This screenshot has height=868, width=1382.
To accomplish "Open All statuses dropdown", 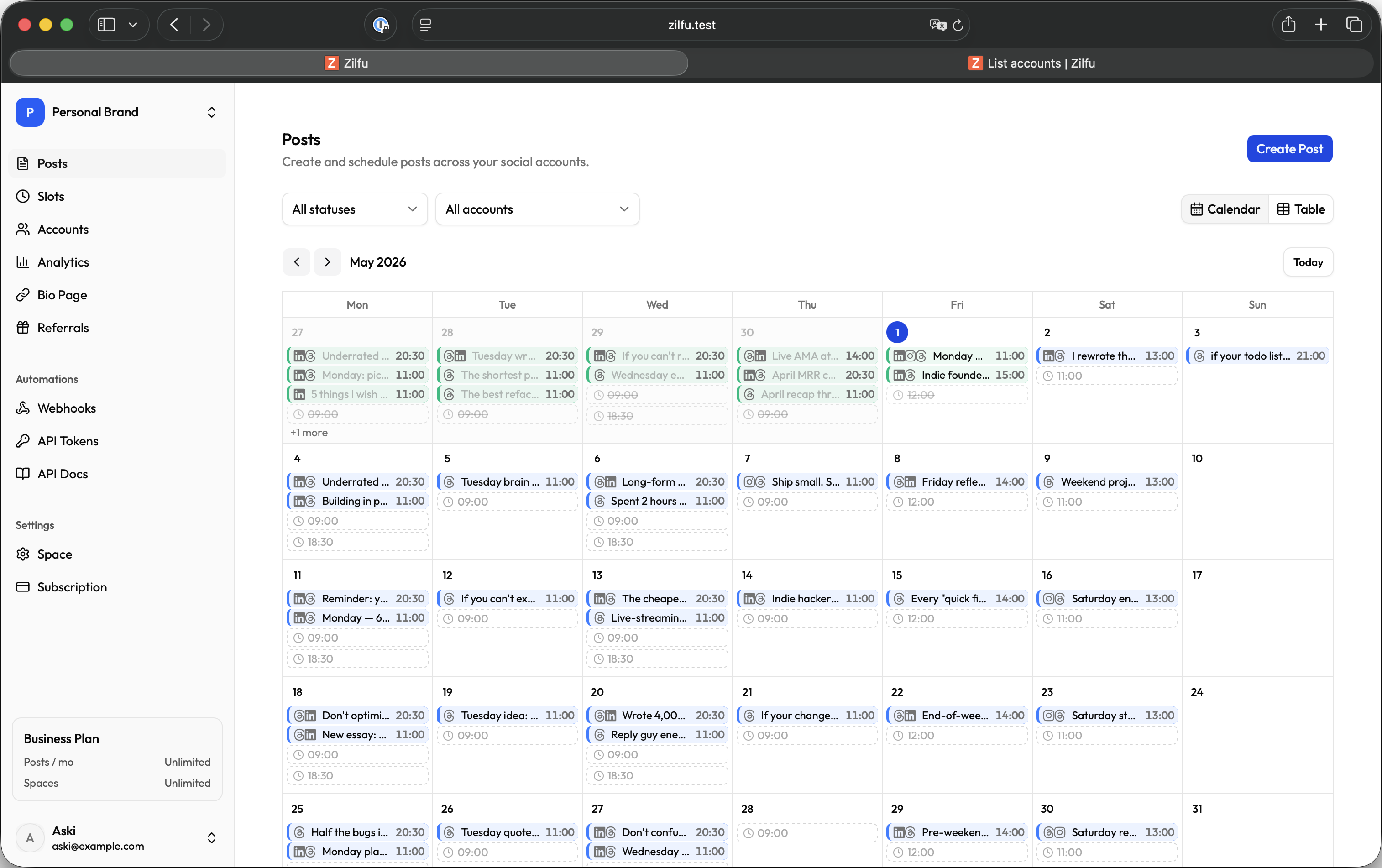I will coord(355,209).
